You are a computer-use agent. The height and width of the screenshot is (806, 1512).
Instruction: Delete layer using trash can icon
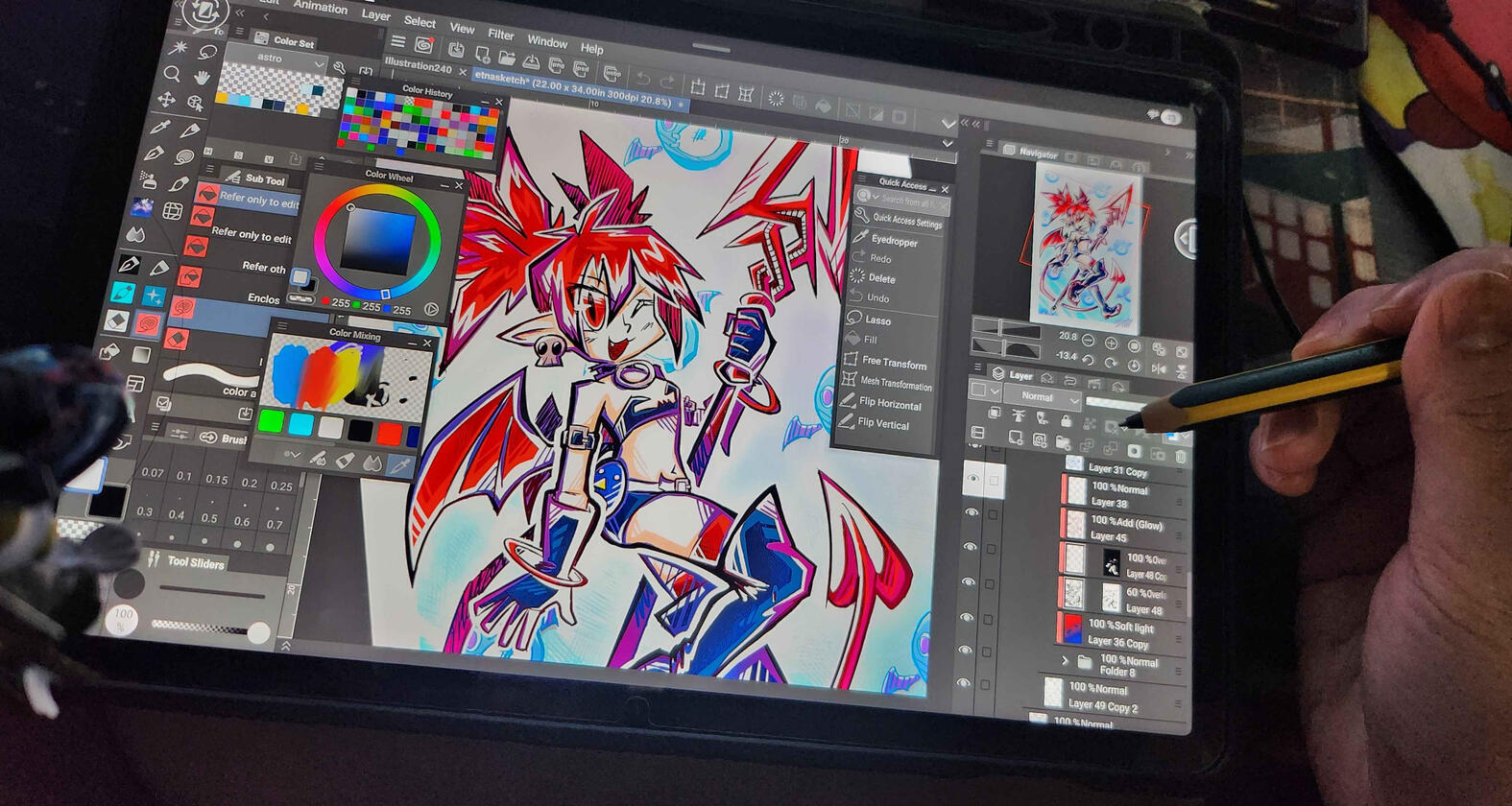1181,457
